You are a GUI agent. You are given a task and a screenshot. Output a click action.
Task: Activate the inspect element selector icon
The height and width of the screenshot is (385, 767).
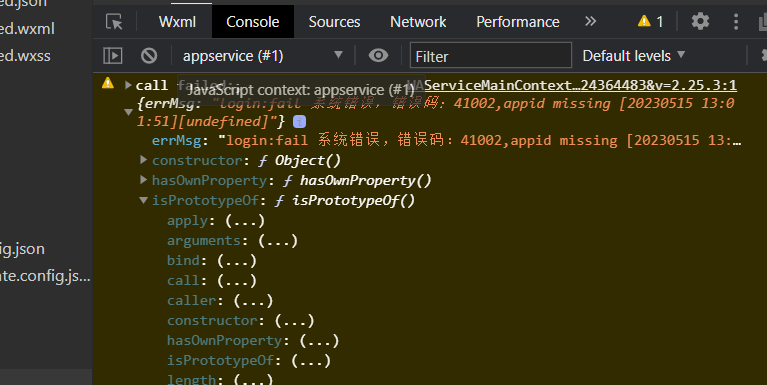114,22
